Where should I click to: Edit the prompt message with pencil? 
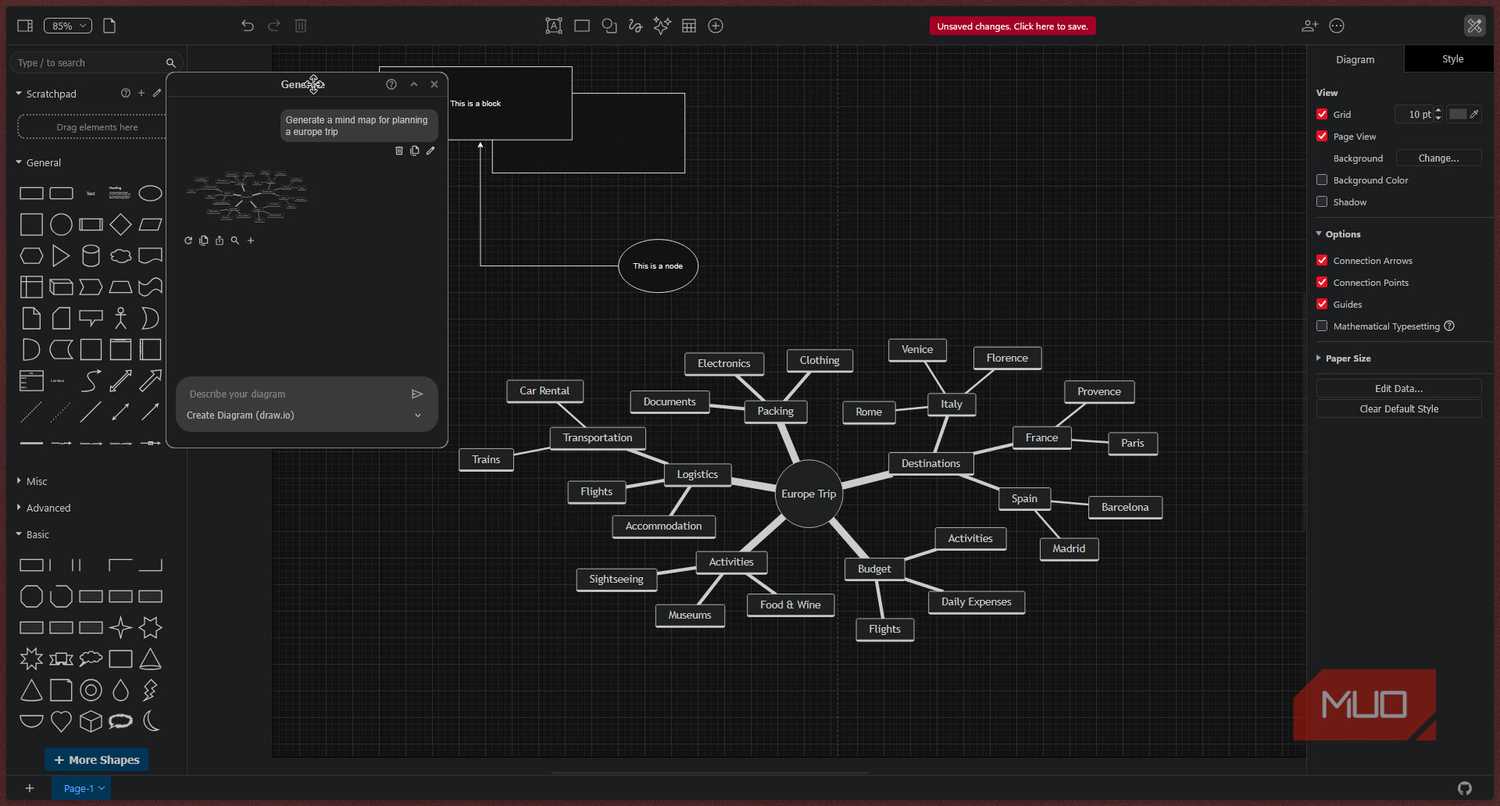tap(430, 151)
